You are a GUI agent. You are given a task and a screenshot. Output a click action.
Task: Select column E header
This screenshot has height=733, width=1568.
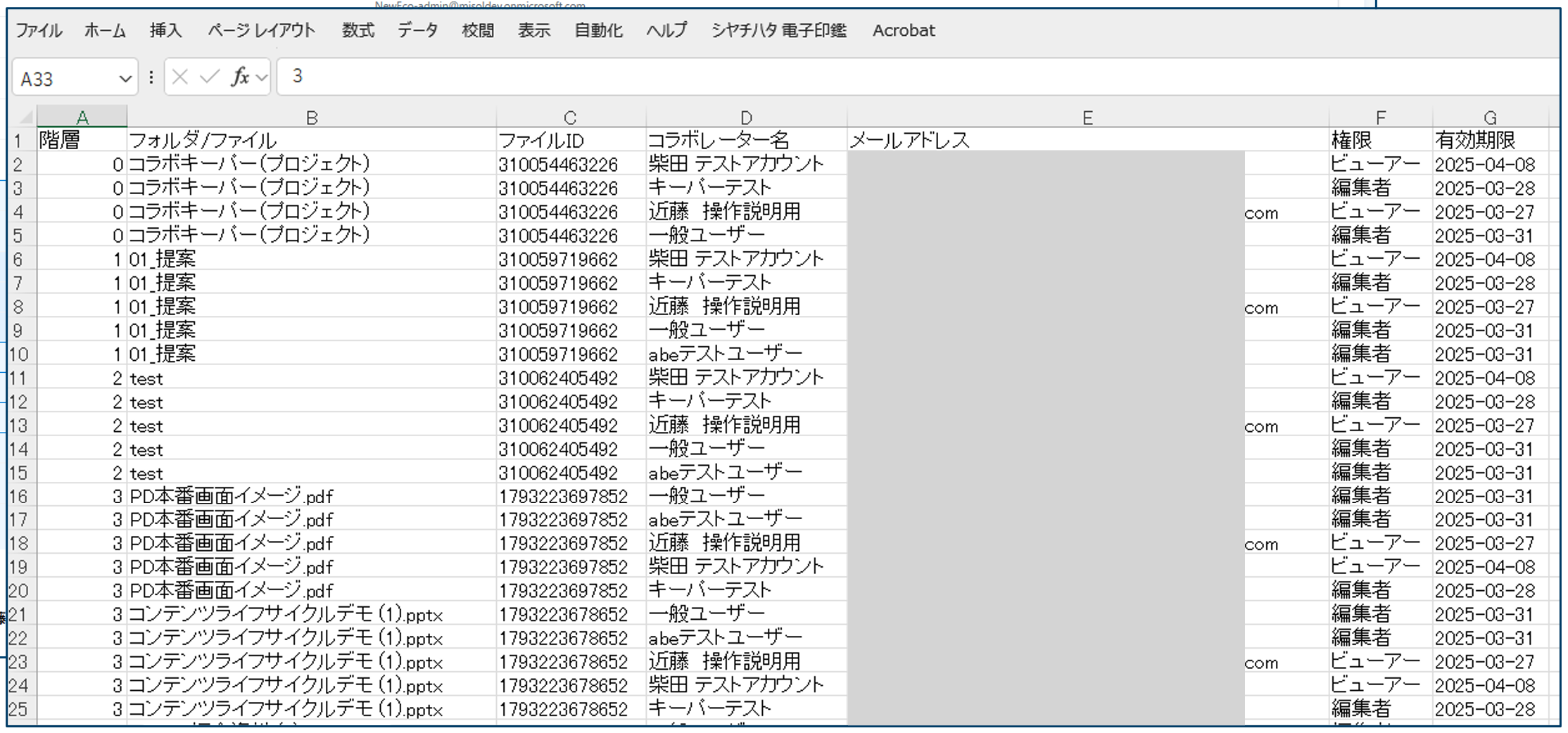click(1087, 117)
